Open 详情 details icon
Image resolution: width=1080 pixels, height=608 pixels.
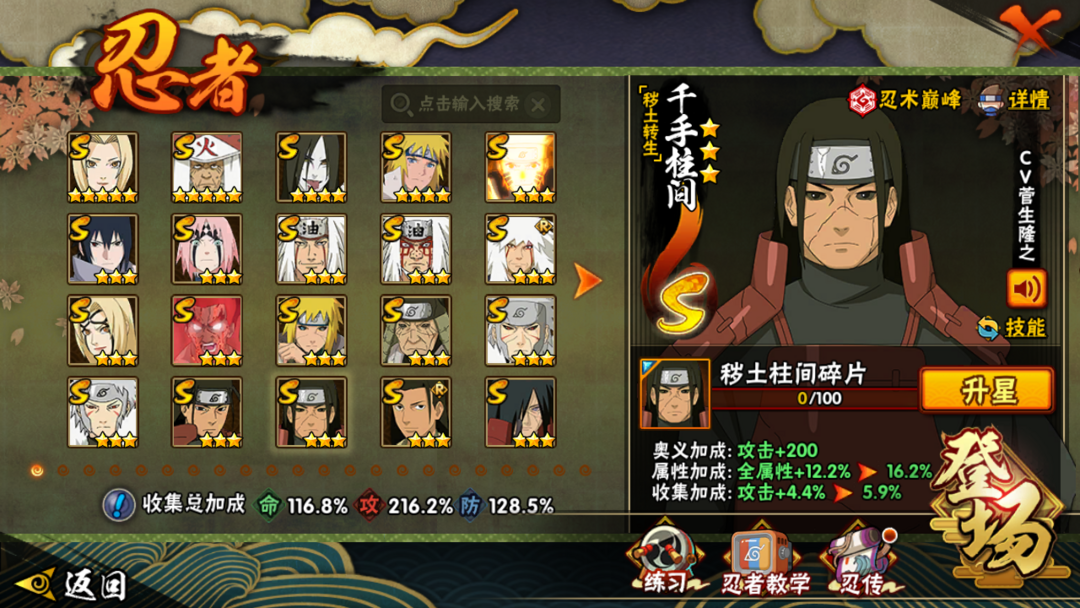[x=991, y=101]
